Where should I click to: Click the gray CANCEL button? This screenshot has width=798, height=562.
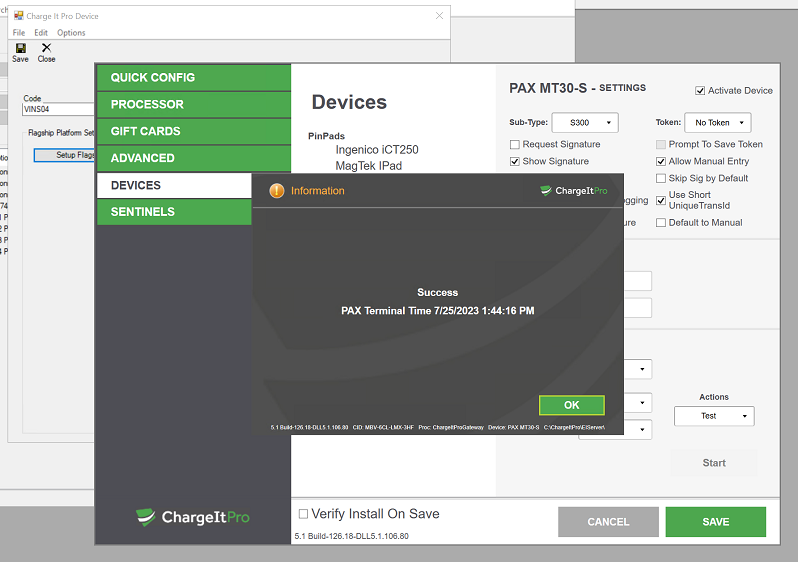(608, 522)
